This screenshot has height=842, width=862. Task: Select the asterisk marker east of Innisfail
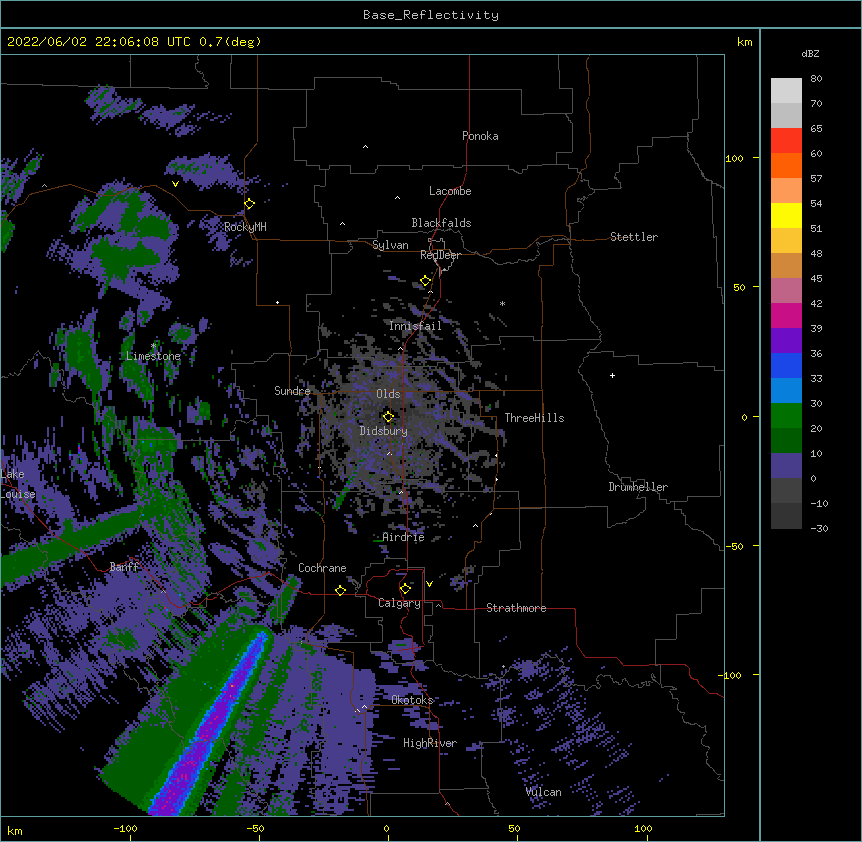(502, 303)
